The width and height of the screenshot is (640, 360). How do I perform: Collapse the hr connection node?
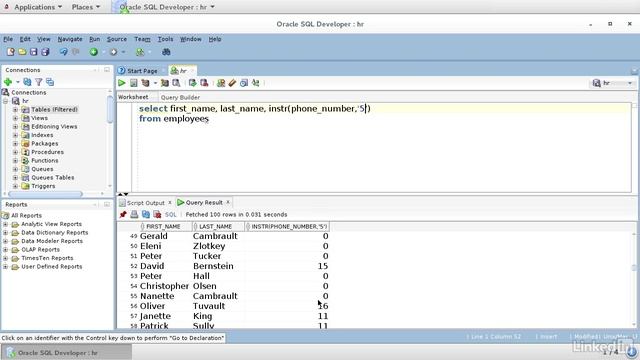pos(6,101)
